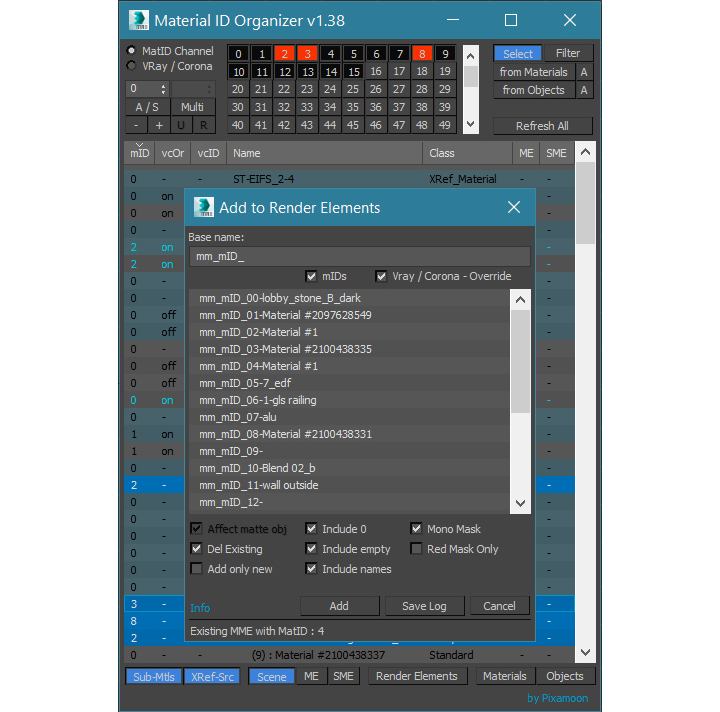Viewport: 720px width, 712px height.
Task: Click the render elements list scroll-down arrow
Action: (520, 503)
